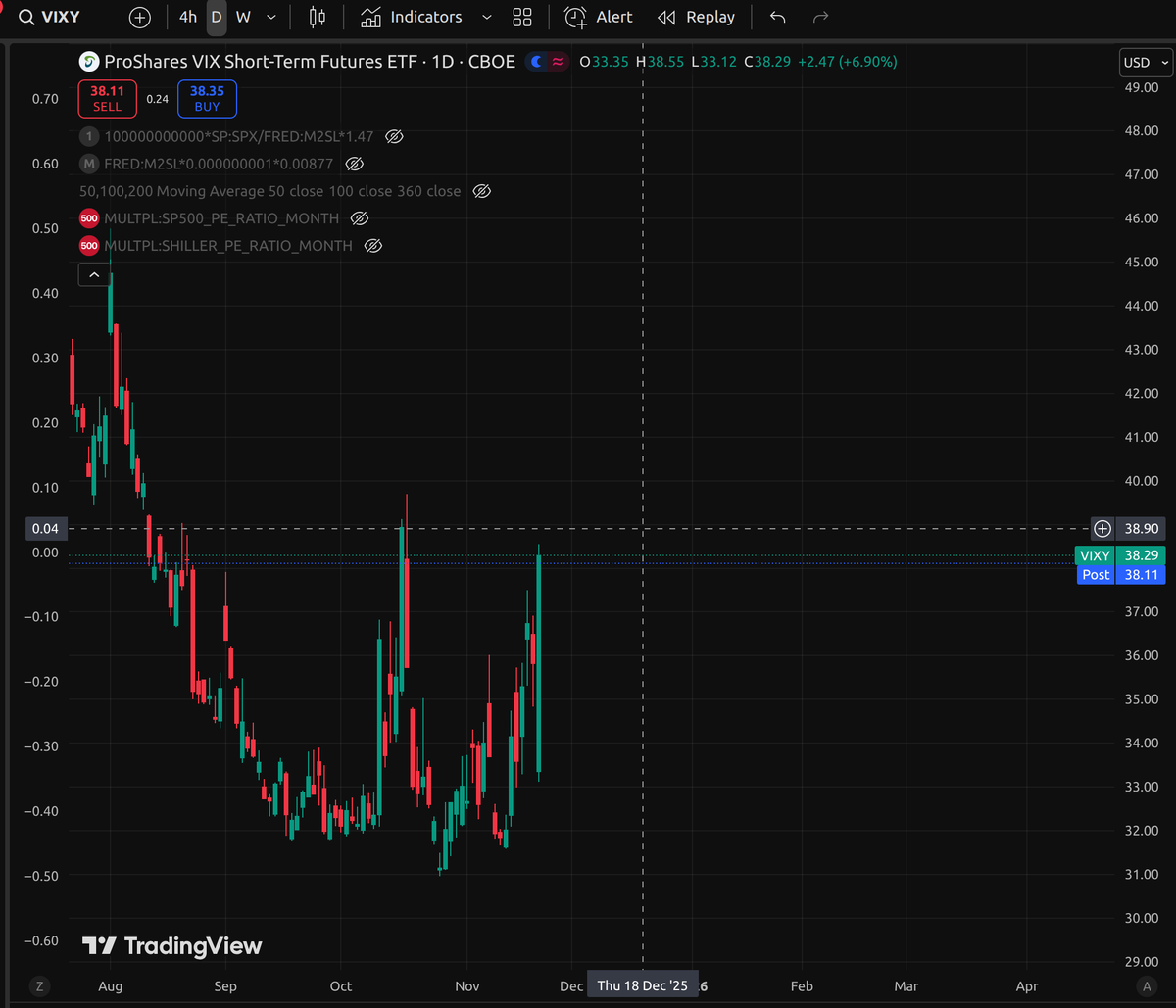1176x1008 pixels.
Task: Click the Thu 18 Dec '25 date label
Action: tap(643, 985)
